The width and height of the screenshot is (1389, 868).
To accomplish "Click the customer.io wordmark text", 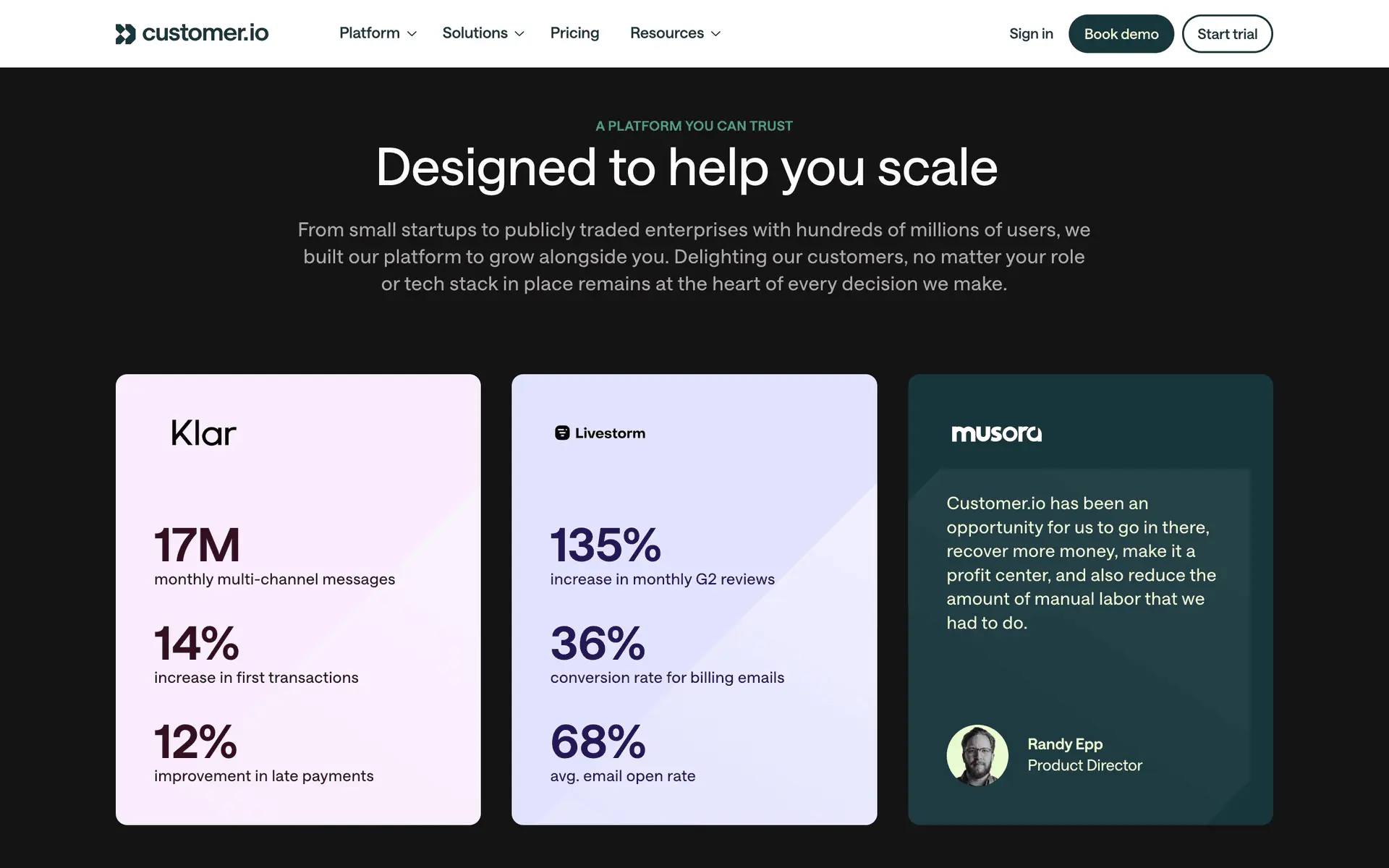I will click(x=205, y=33).
